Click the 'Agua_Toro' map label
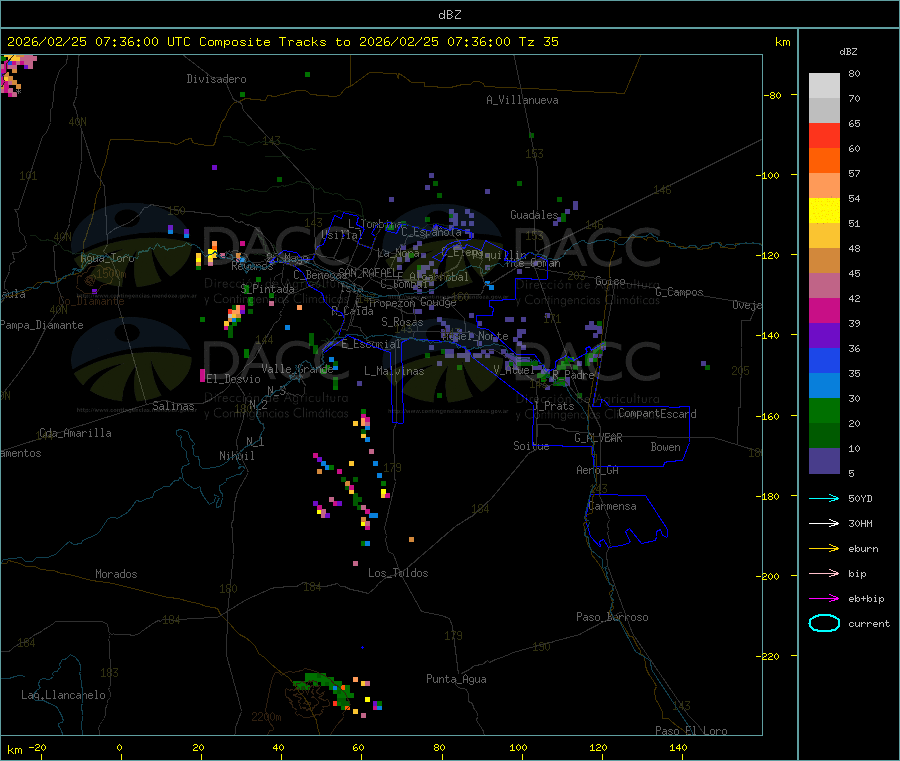The height and width of the screenshot is (761, 900). coord(107,258)
